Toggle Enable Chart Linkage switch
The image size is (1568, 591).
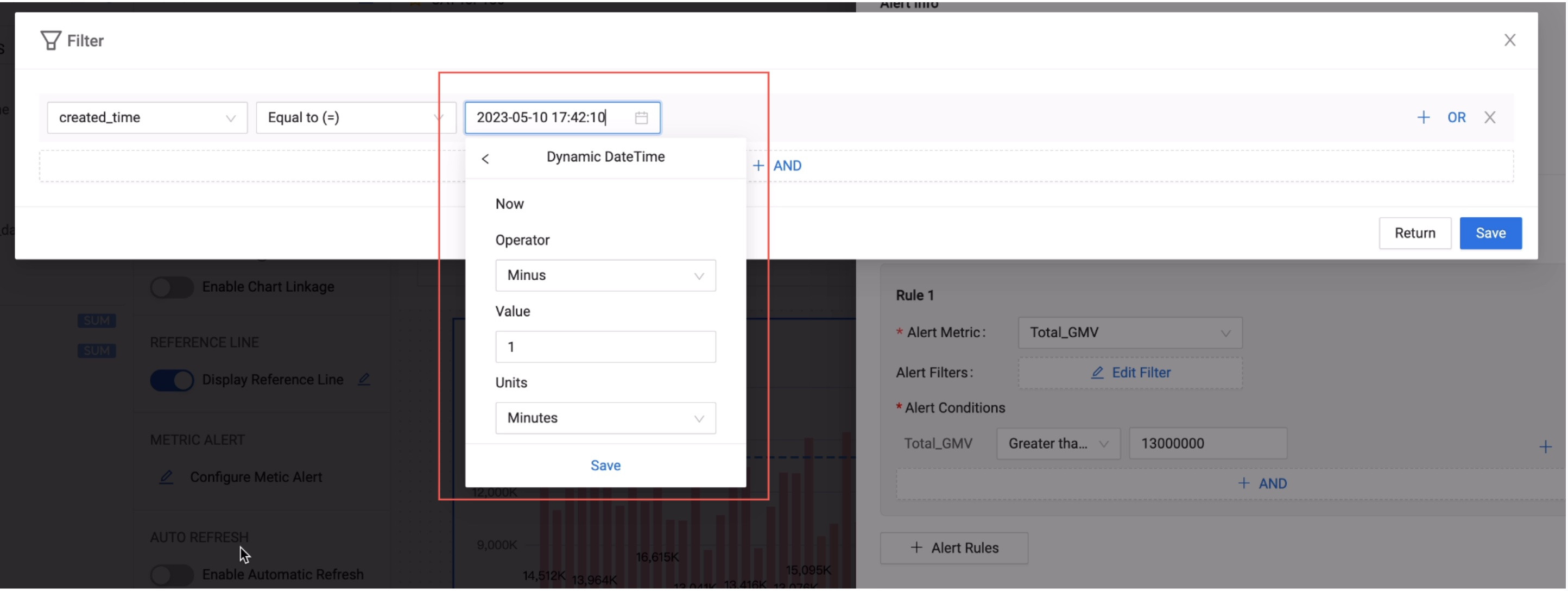click(172, 287)
